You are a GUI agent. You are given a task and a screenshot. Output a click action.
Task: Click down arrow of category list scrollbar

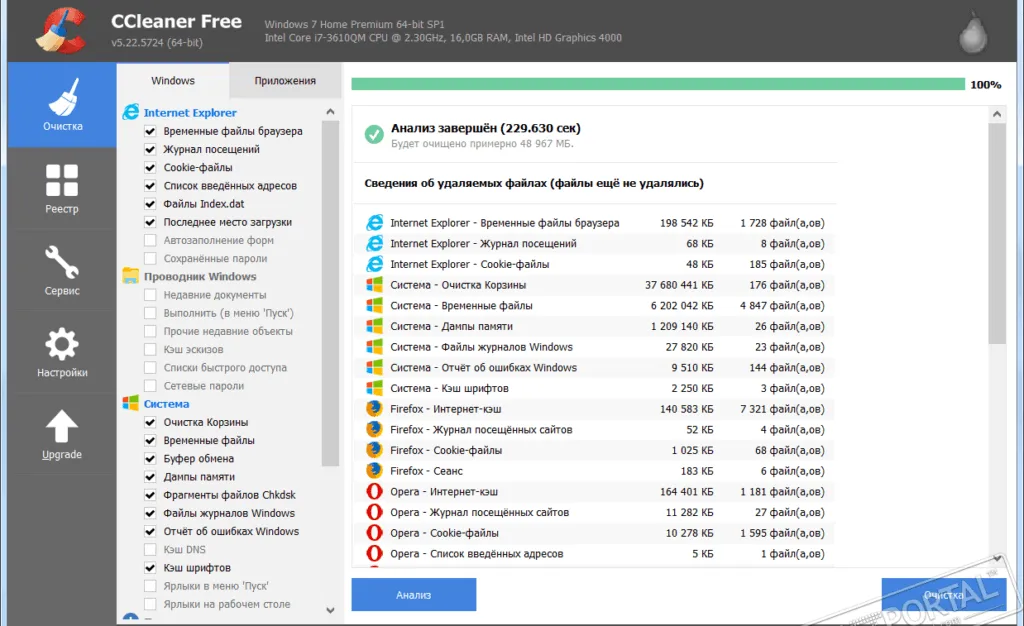(330, 610)
